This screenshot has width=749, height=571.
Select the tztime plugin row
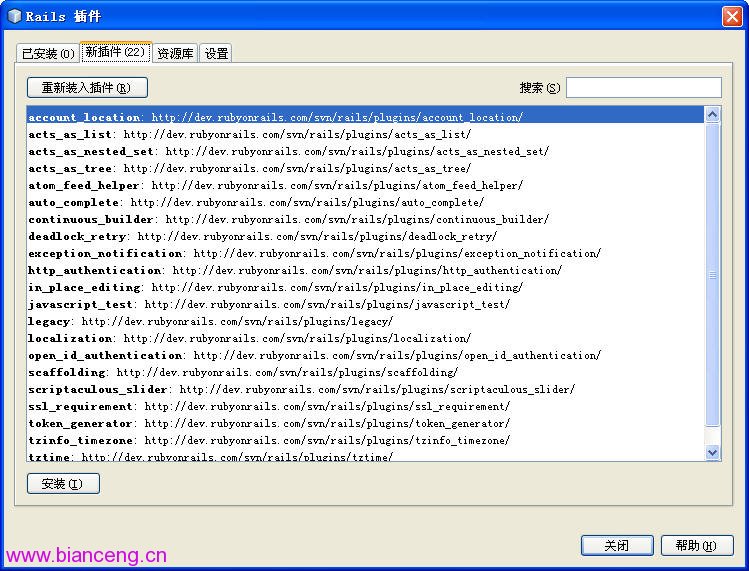point(365,455)
